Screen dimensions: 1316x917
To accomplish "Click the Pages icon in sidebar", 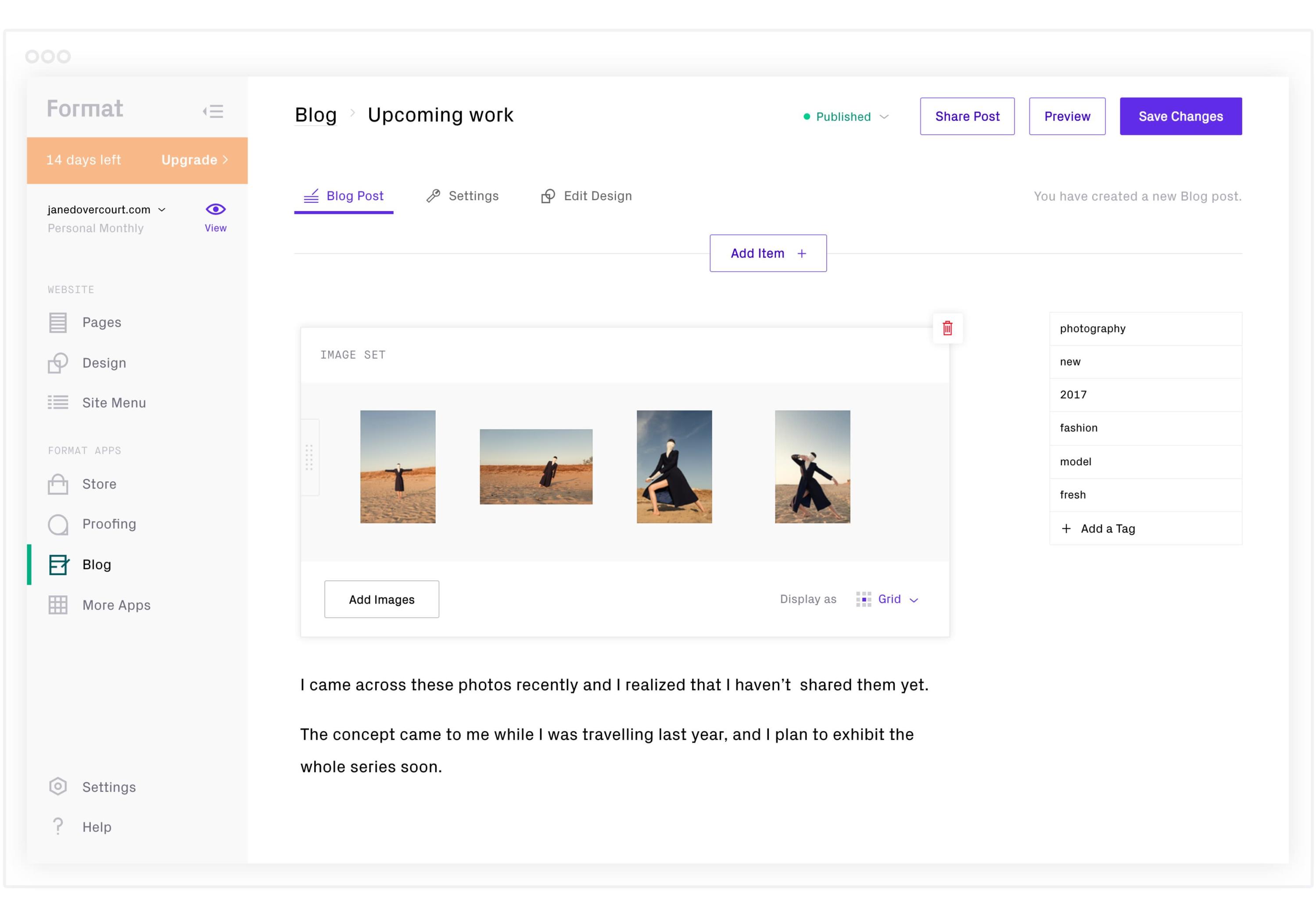I will pyautogui.click(x=58, y=322).
